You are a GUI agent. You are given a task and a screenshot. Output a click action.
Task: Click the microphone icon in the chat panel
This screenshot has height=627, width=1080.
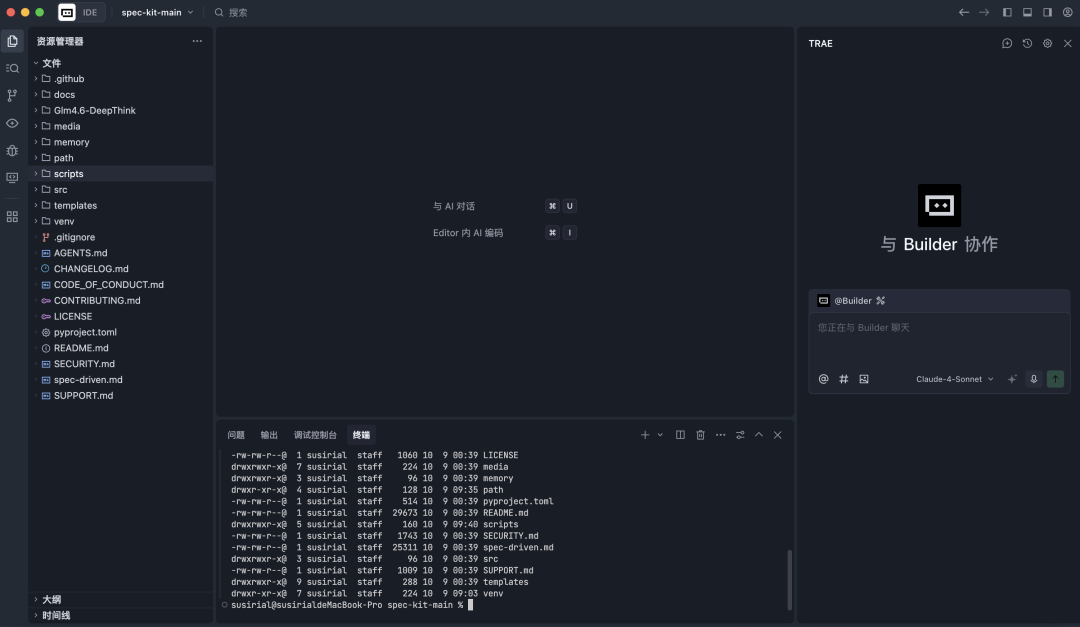(1033, 379)
